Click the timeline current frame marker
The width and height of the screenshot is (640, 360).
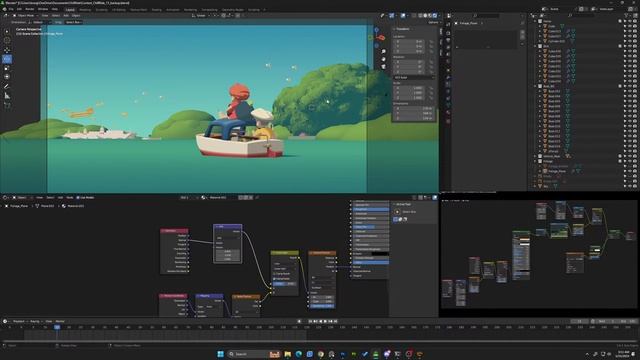[x=57, y=327]
